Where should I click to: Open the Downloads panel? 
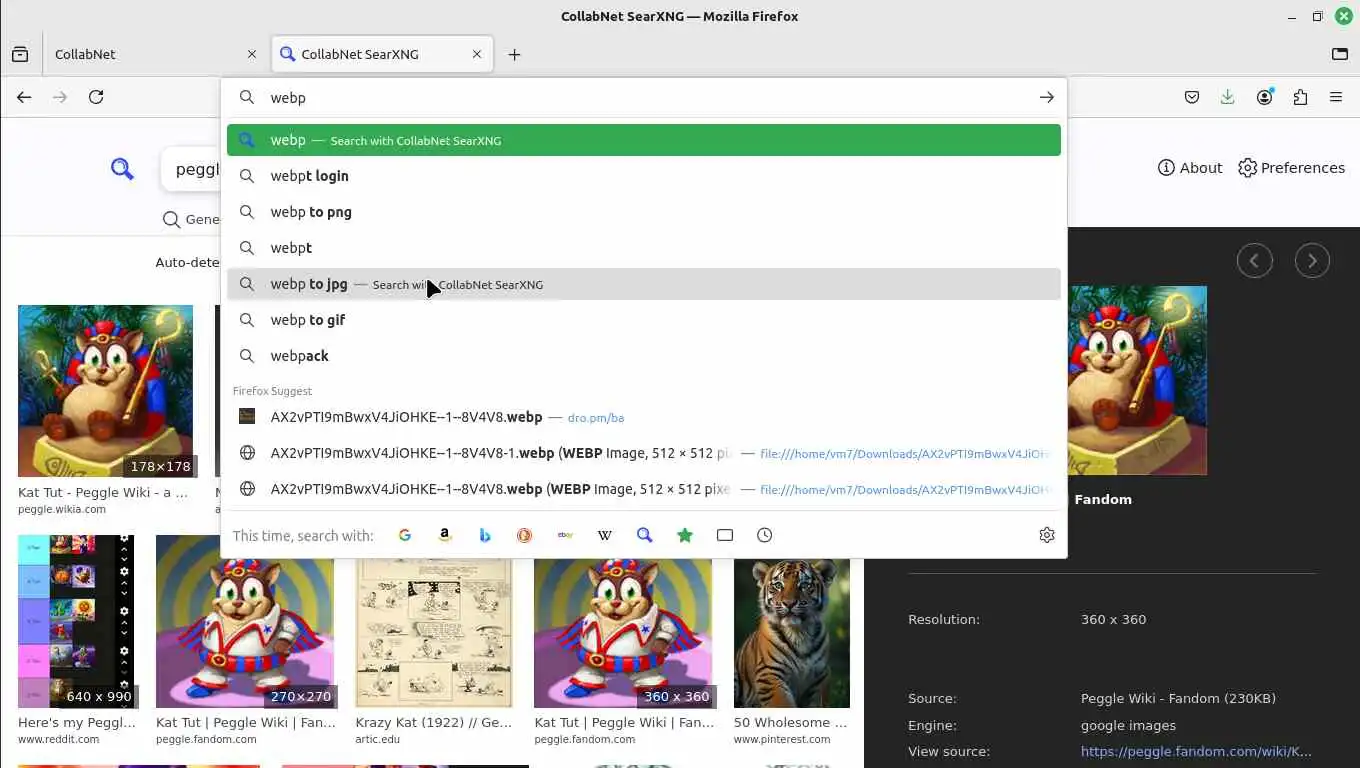tap(1228, 97)
